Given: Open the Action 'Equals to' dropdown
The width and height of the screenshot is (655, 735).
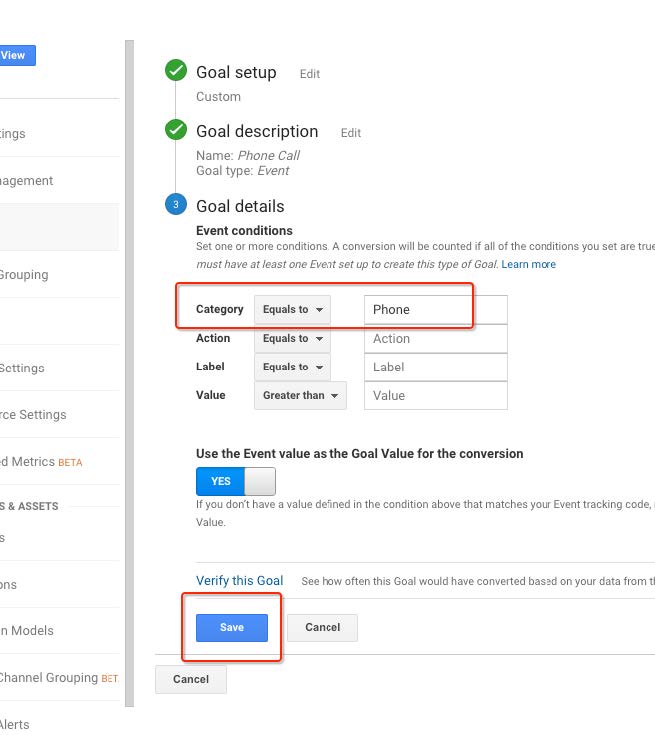Looking at the screenshot, I should coord(292,339).
